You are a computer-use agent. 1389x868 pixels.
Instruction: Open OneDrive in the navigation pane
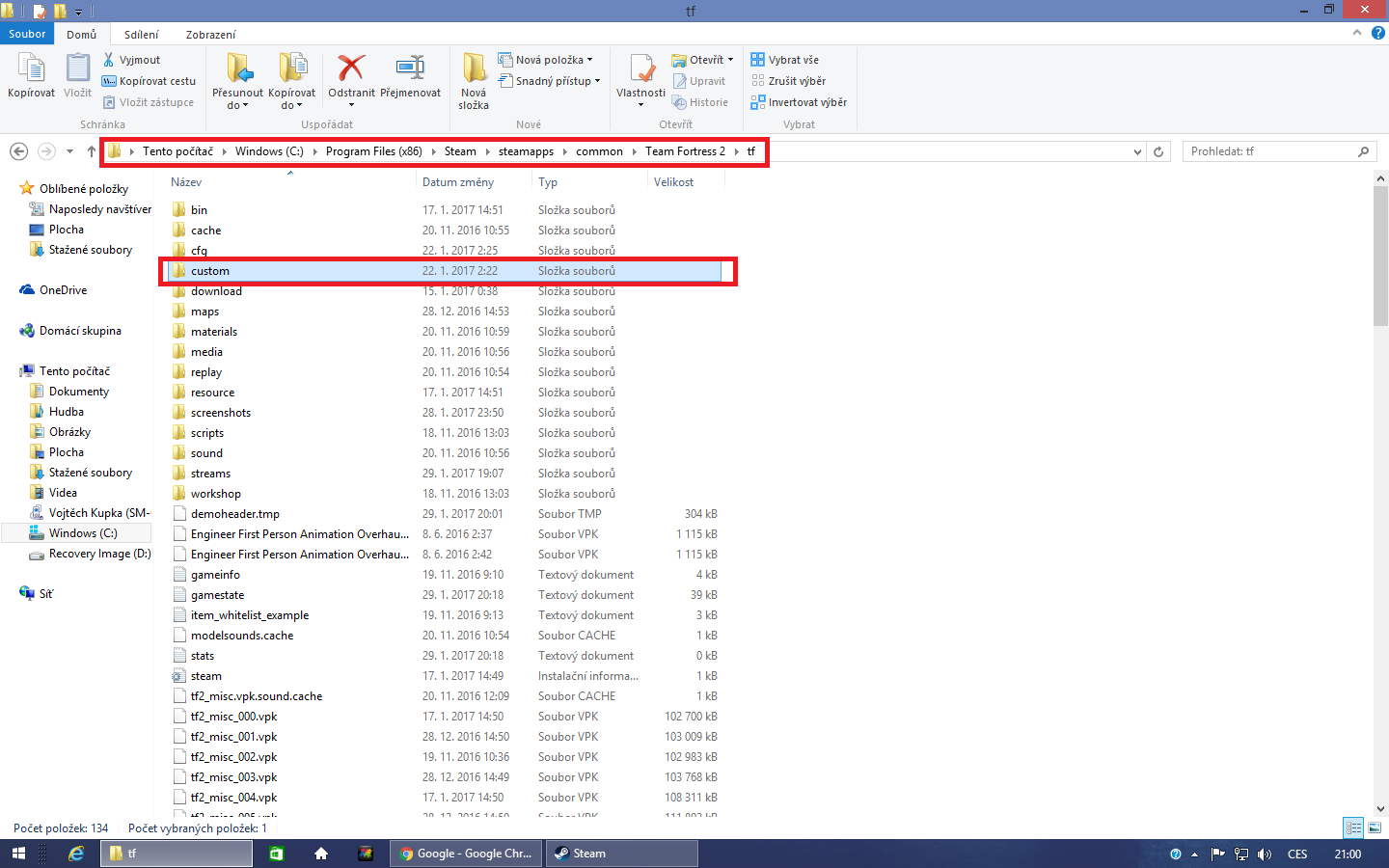coord(63,290)
